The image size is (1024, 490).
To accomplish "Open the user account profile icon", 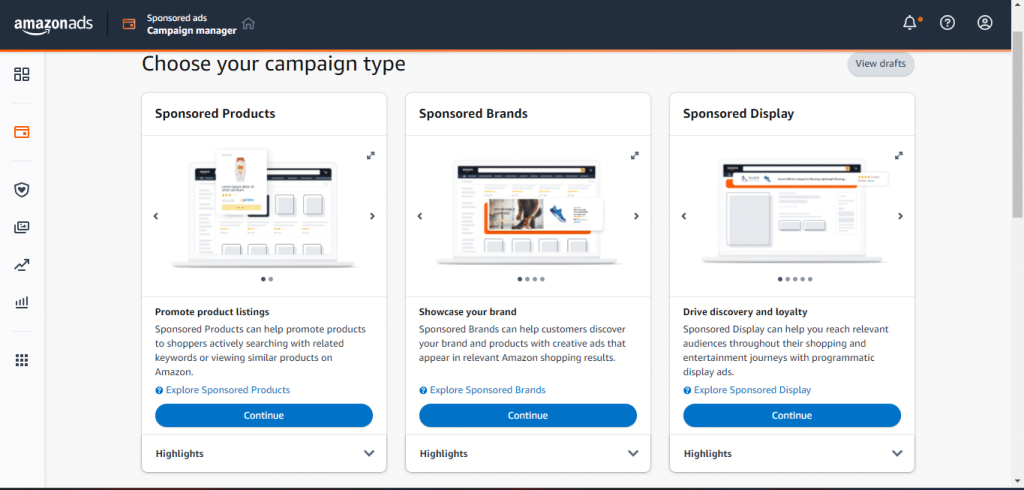I will click(x=984, y=23).
